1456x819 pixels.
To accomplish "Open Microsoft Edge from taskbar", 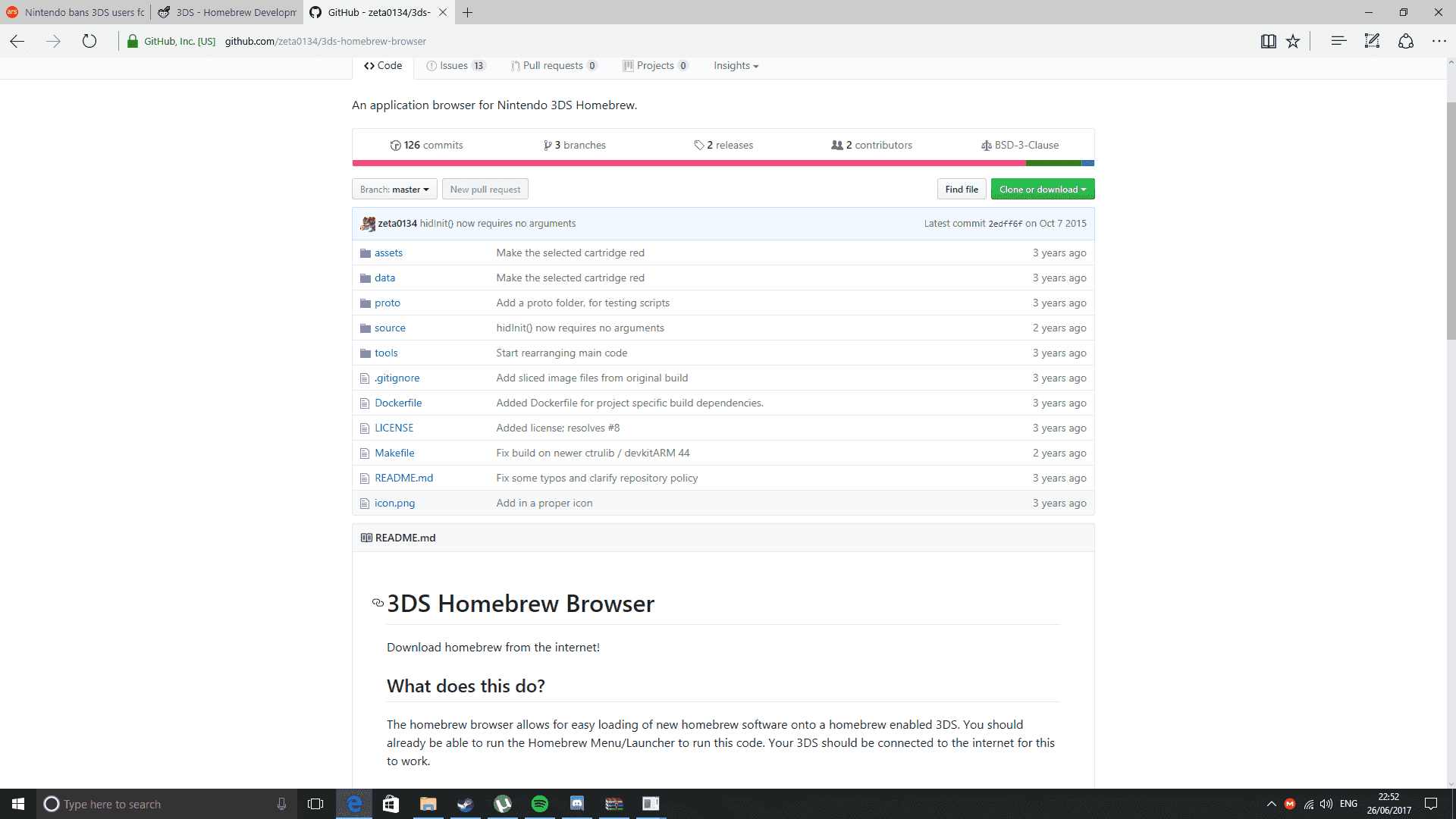I will pos(354,804).
